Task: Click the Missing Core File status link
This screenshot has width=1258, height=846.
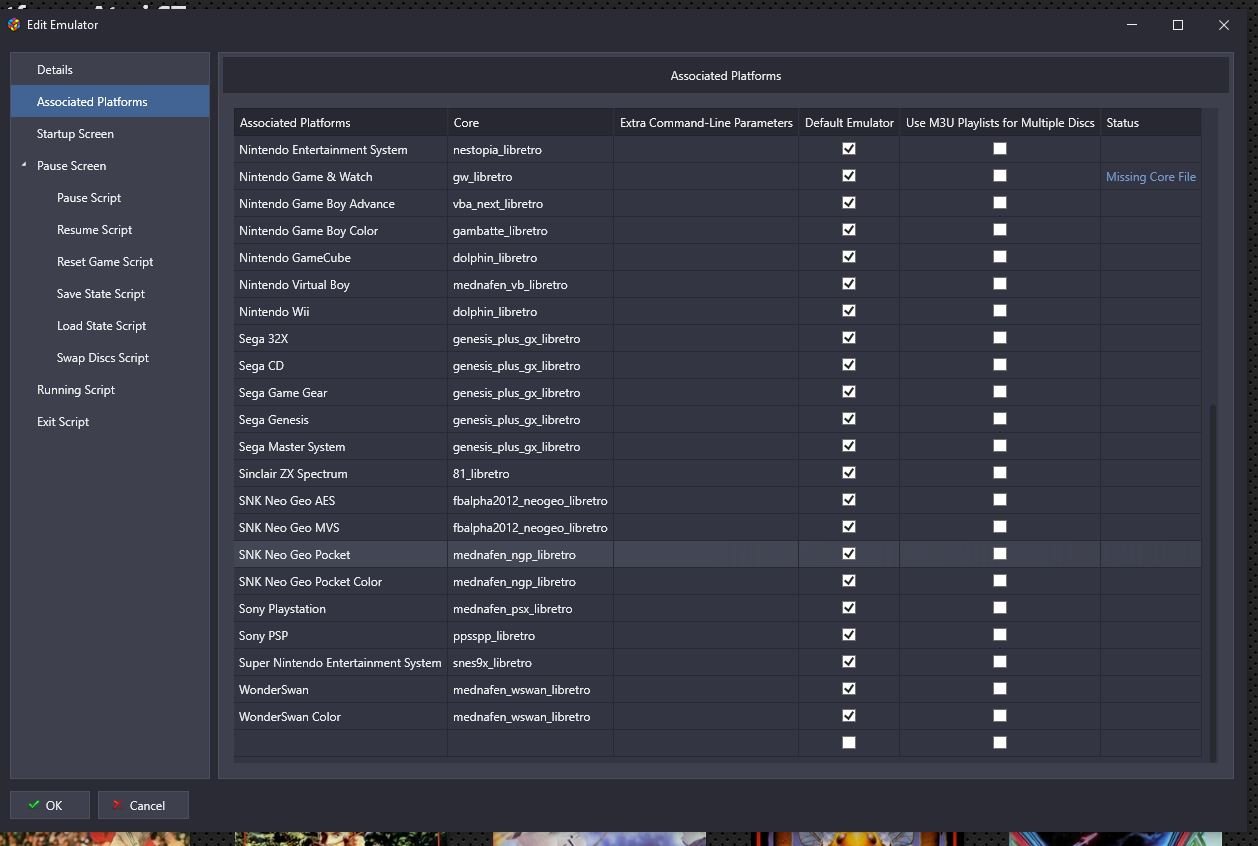Action: pos(1151,177)
